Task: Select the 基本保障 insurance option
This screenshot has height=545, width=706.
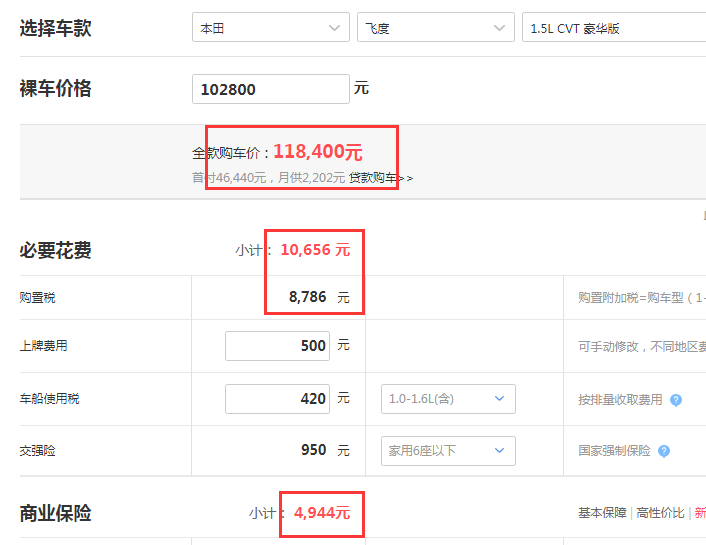Action: (602, 513)
